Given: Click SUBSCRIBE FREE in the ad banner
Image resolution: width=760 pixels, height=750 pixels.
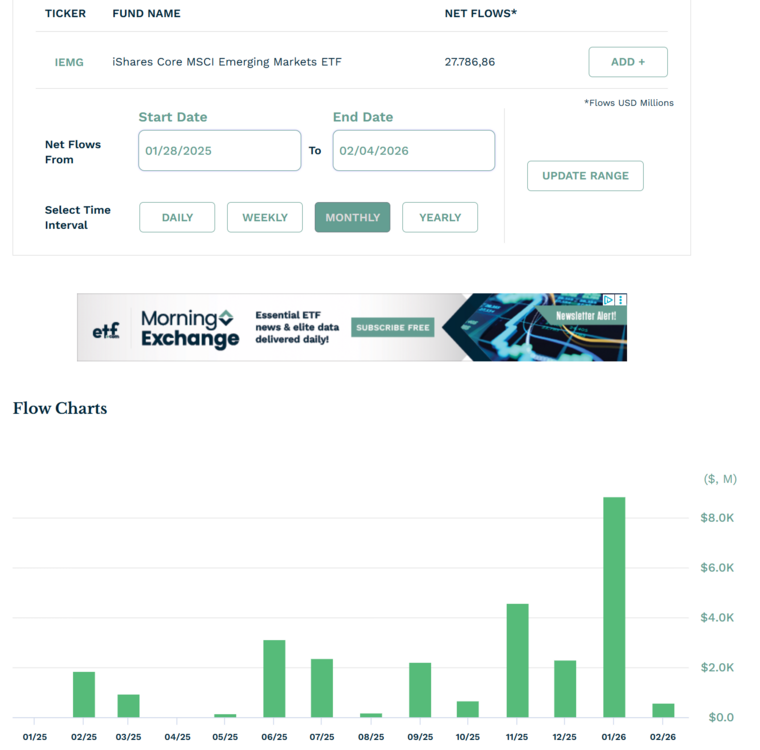Looking at the screenshot, I should click(393, 328).
